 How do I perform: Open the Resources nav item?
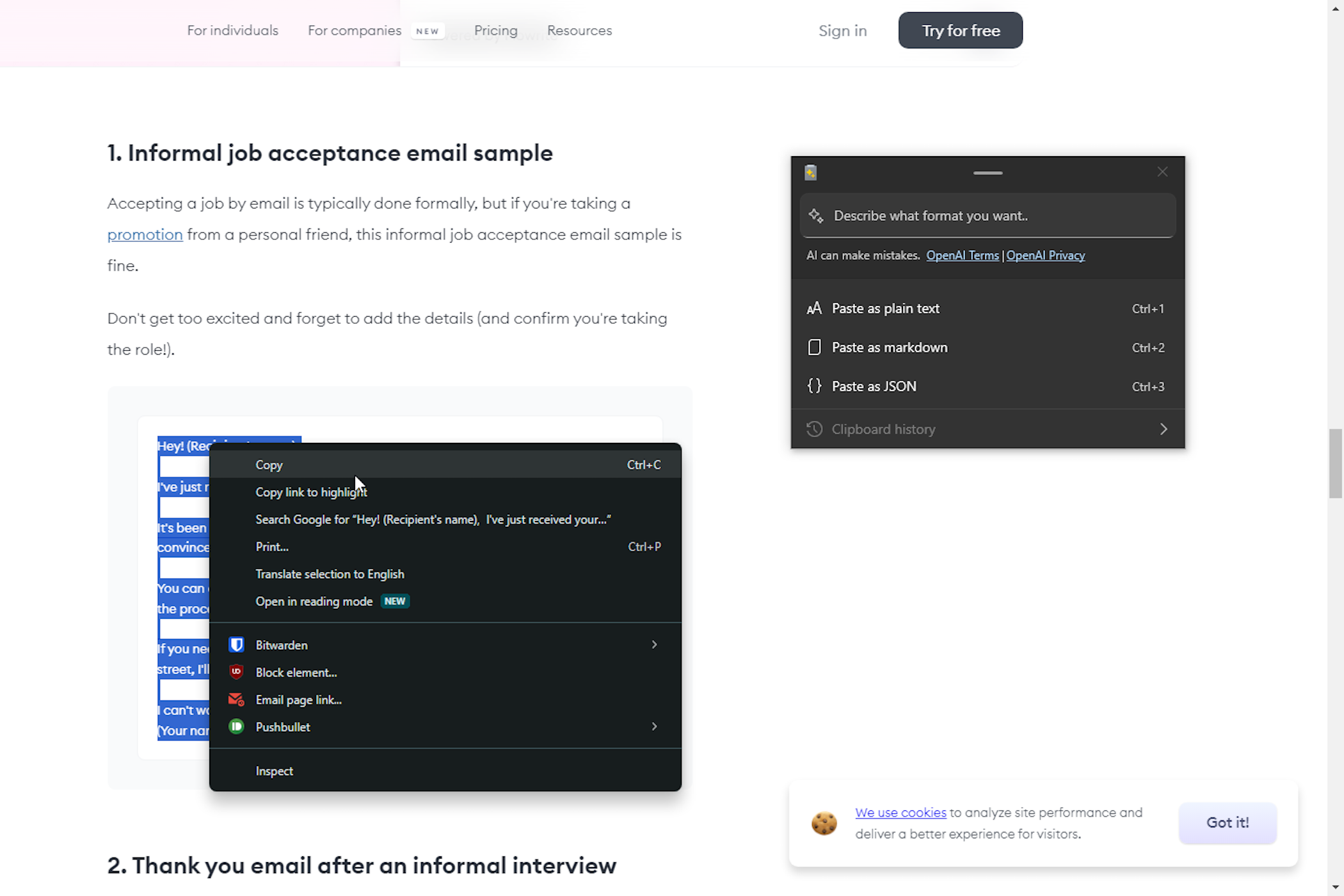pos(579,31)
